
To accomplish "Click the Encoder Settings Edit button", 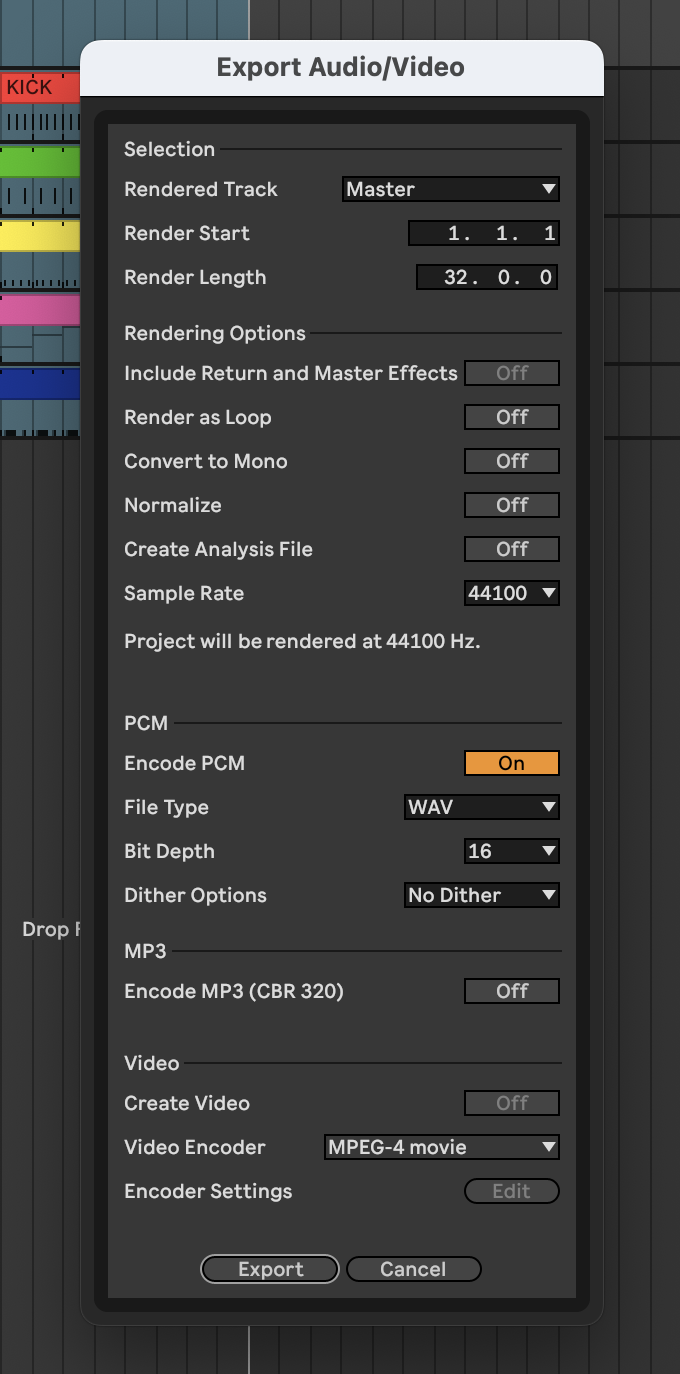I will (x=511, y=1191).
